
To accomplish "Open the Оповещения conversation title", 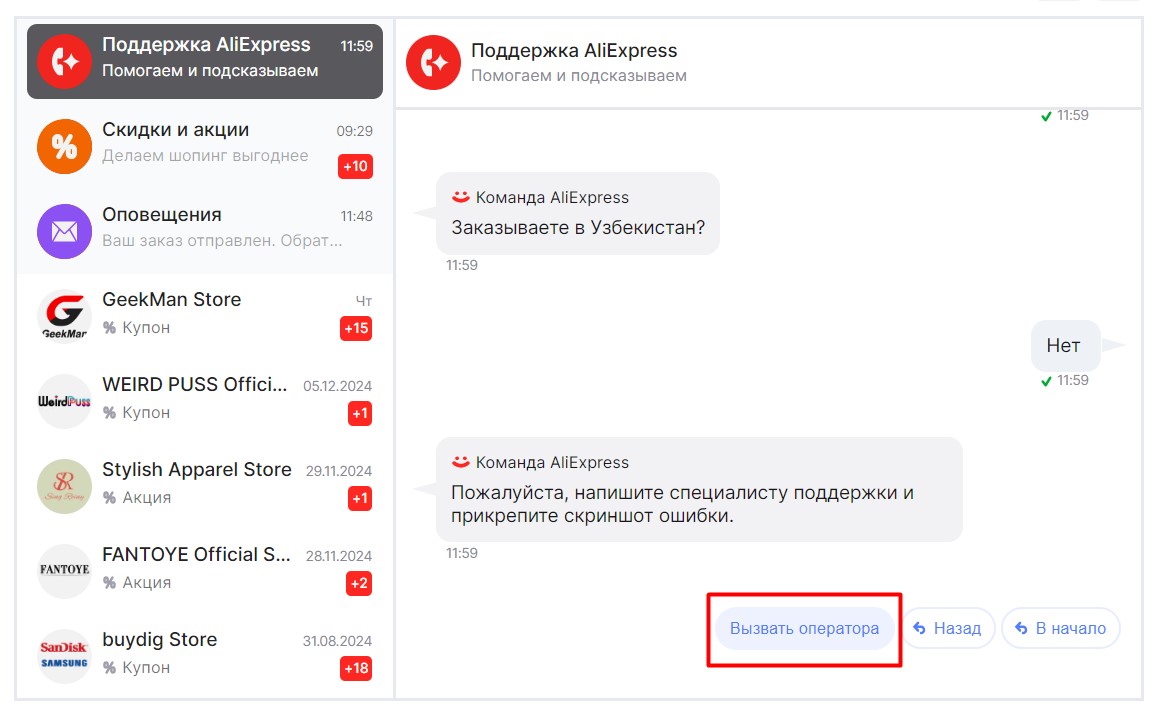I will pos(161,215).
